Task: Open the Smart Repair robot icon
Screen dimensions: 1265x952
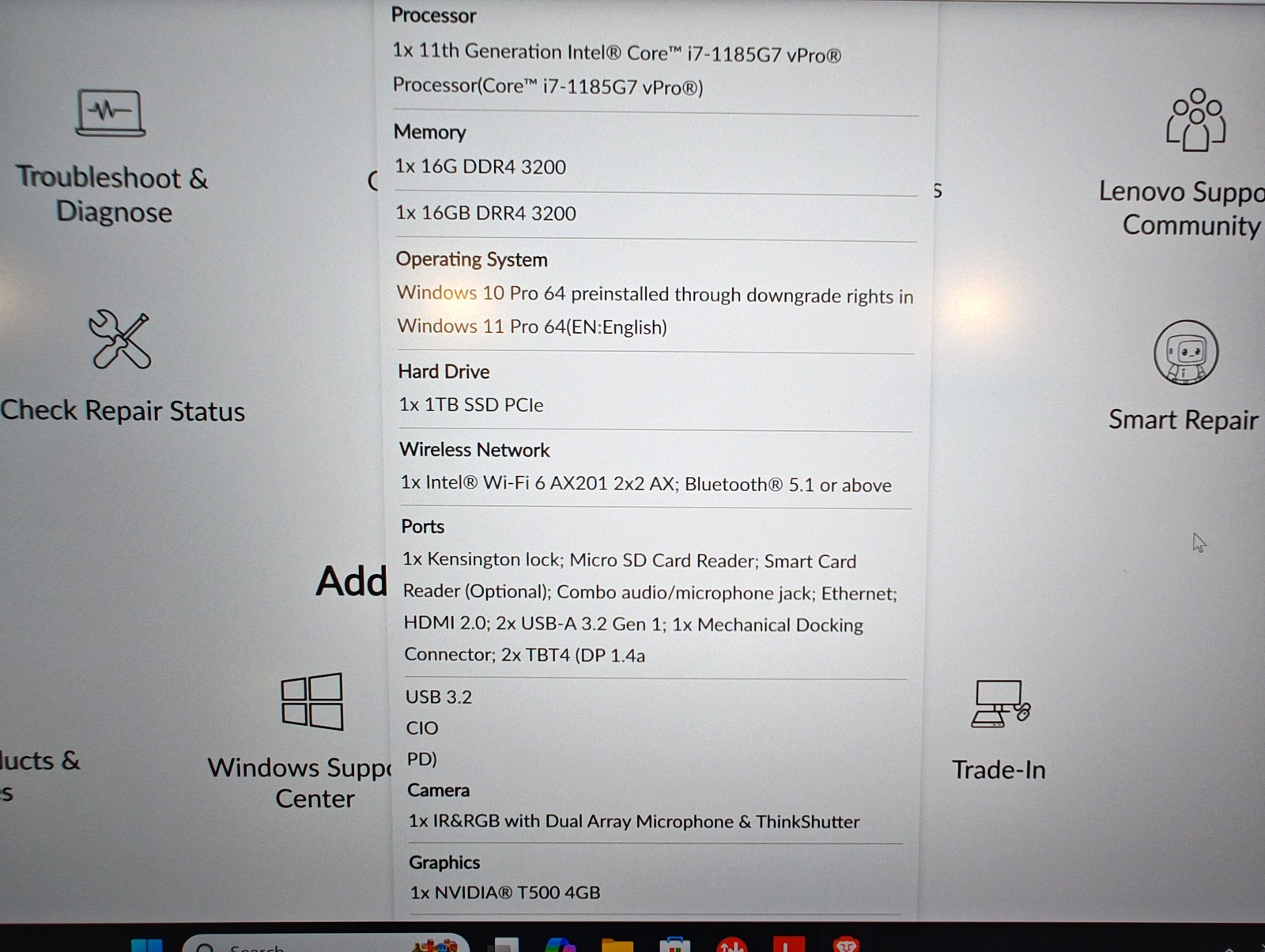Action: [x=1185, y=353]
